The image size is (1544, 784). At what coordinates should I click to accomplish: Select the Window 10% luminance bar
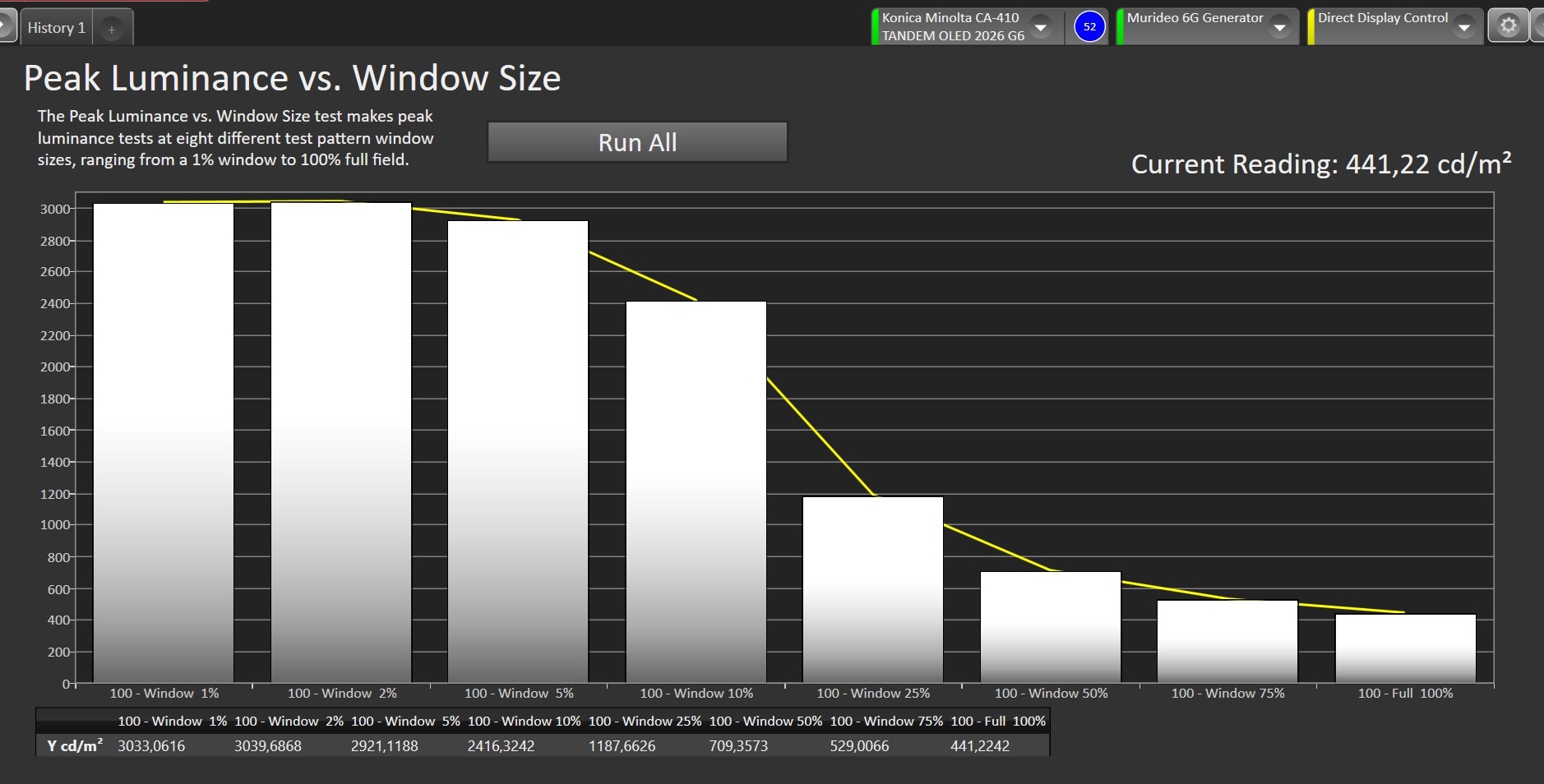point(696,491)
